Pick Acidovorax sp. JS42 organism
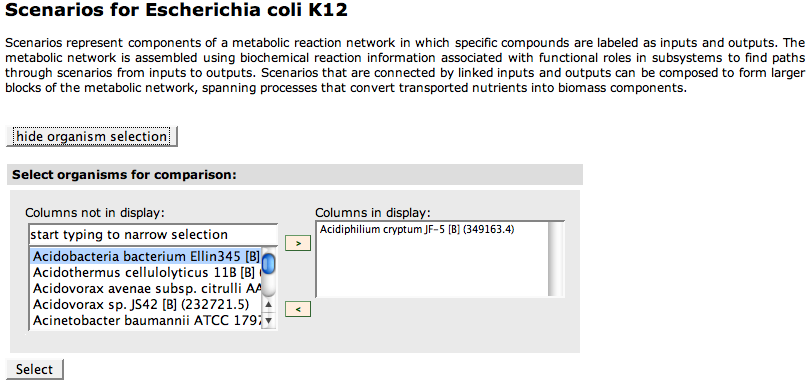 pyautogui.click(x=145, y=304)
